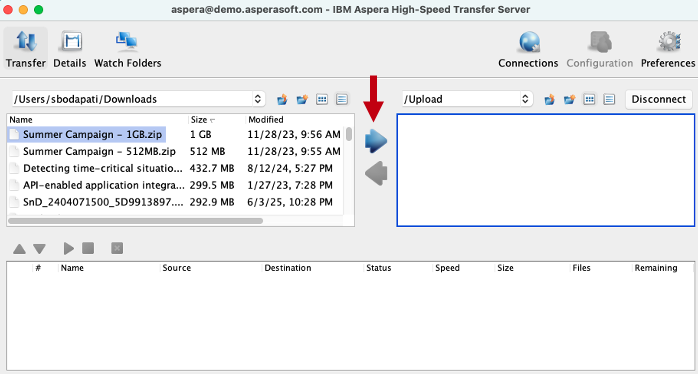Remove transfer with X button
This screenshot has height=374, width=698.
(x=117, y=248)
